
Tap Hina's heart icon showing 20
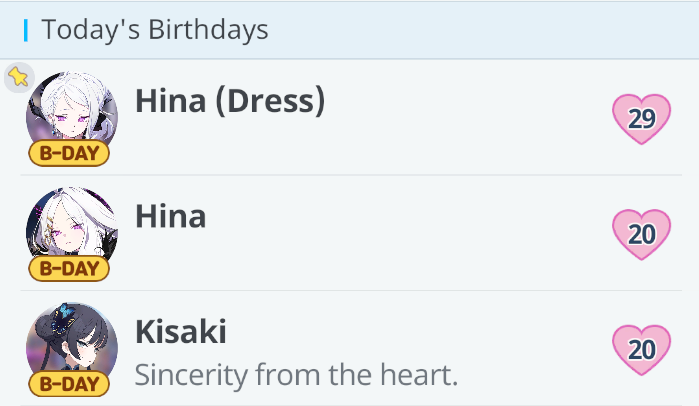(641, 234)
